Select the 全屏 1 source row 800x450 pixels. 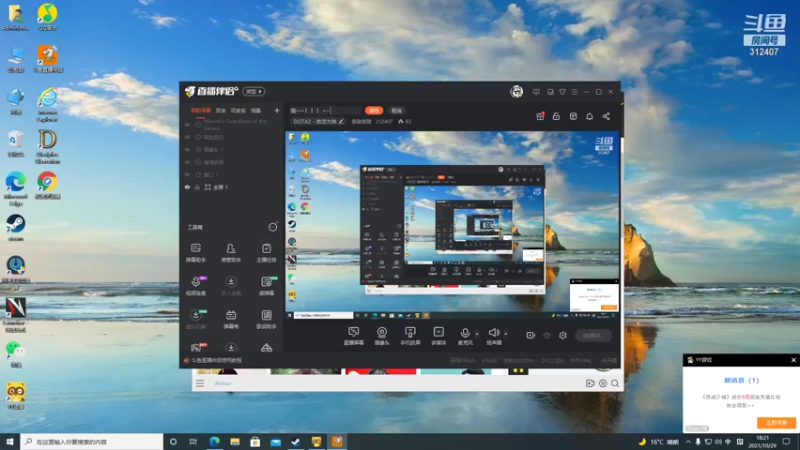[x=233, y=187]
